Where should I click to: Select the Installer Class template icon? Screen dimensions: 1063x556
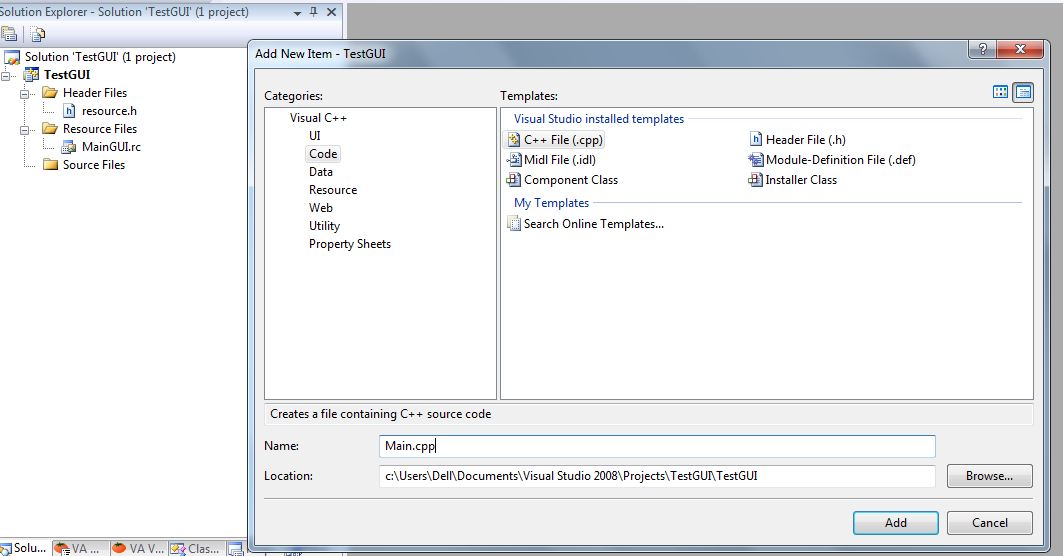click(x=755, y=180)
